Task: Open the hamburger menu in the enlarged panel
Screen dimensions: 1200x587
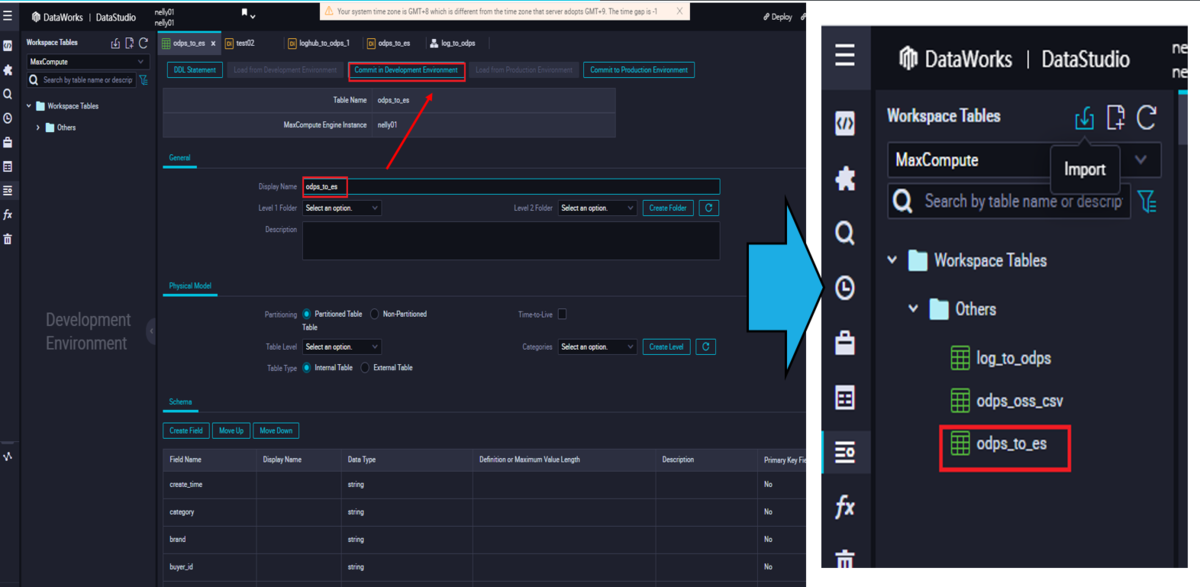Action: coord(845,55)
